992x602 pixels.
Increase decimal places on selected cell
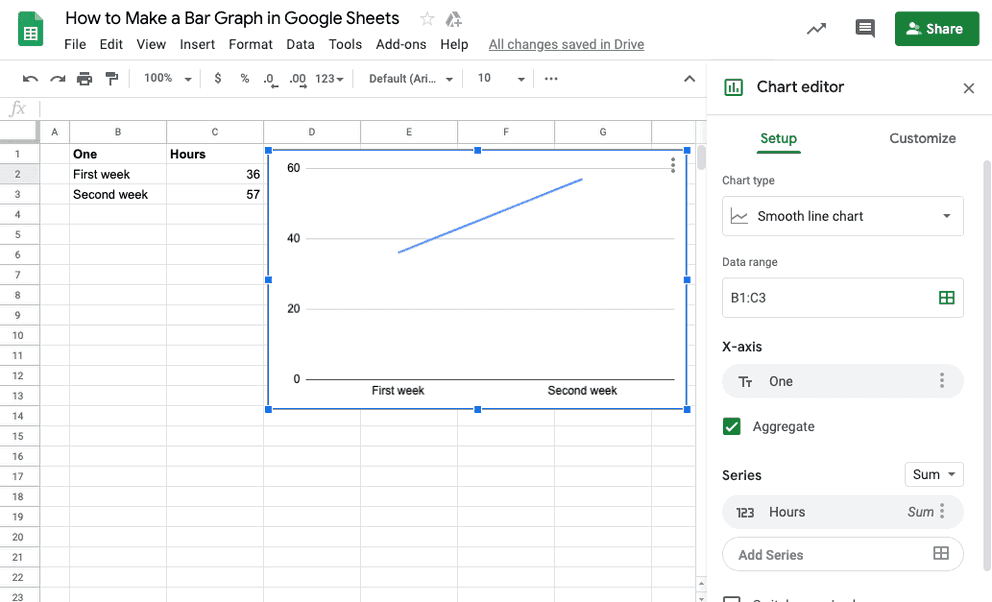point(296,78)
